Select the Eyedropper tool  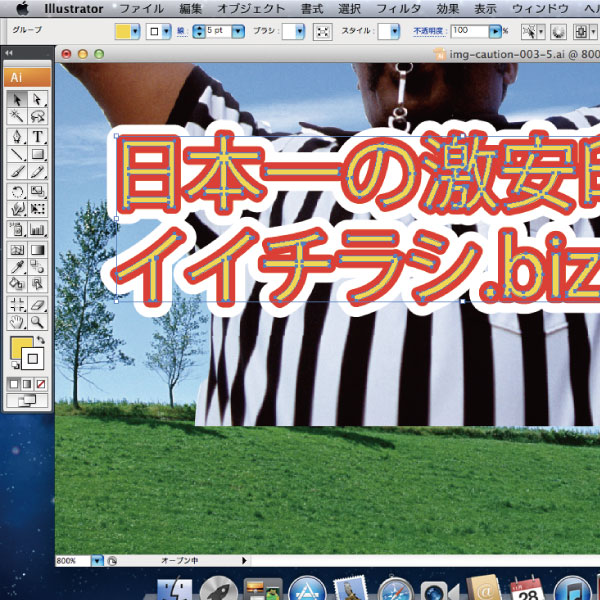[17, 267]
